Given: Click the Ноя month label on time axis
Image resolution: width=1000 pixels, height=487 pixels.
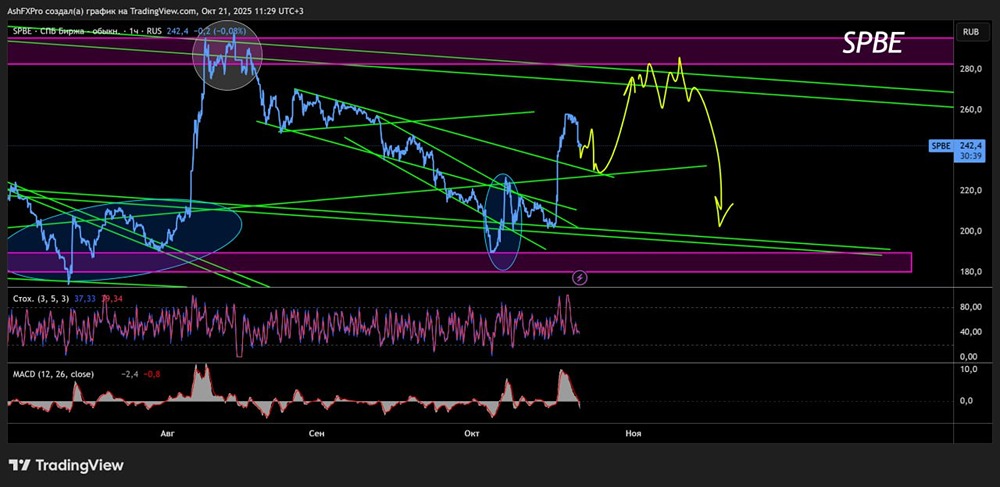Looking at the screenshot, I should (x=633, y=433).
